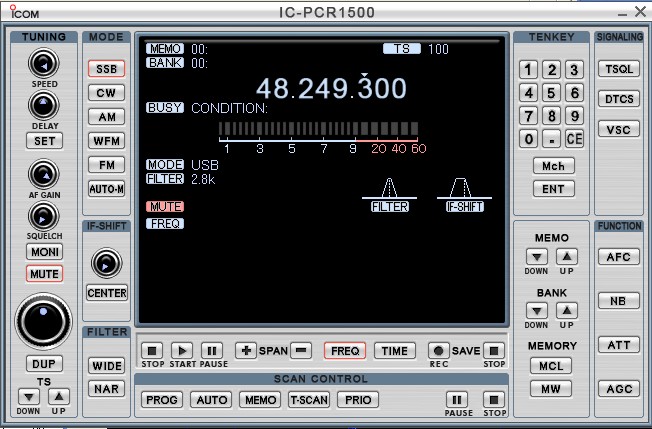Viewport: 652px width, 429px height.
Task: Click the AF GAIN knob
Action: tap(44, 174)
